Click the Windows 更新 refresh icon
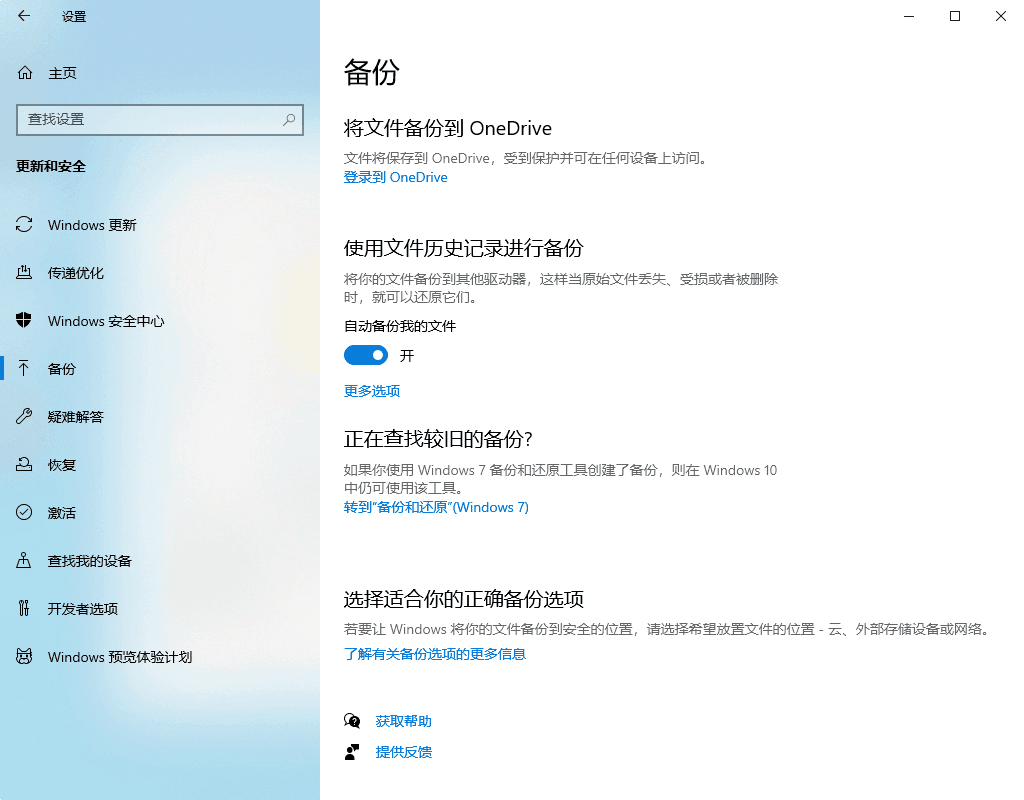Image resolution: width=1024 pixels, height=800 pixels. (24, 225)
